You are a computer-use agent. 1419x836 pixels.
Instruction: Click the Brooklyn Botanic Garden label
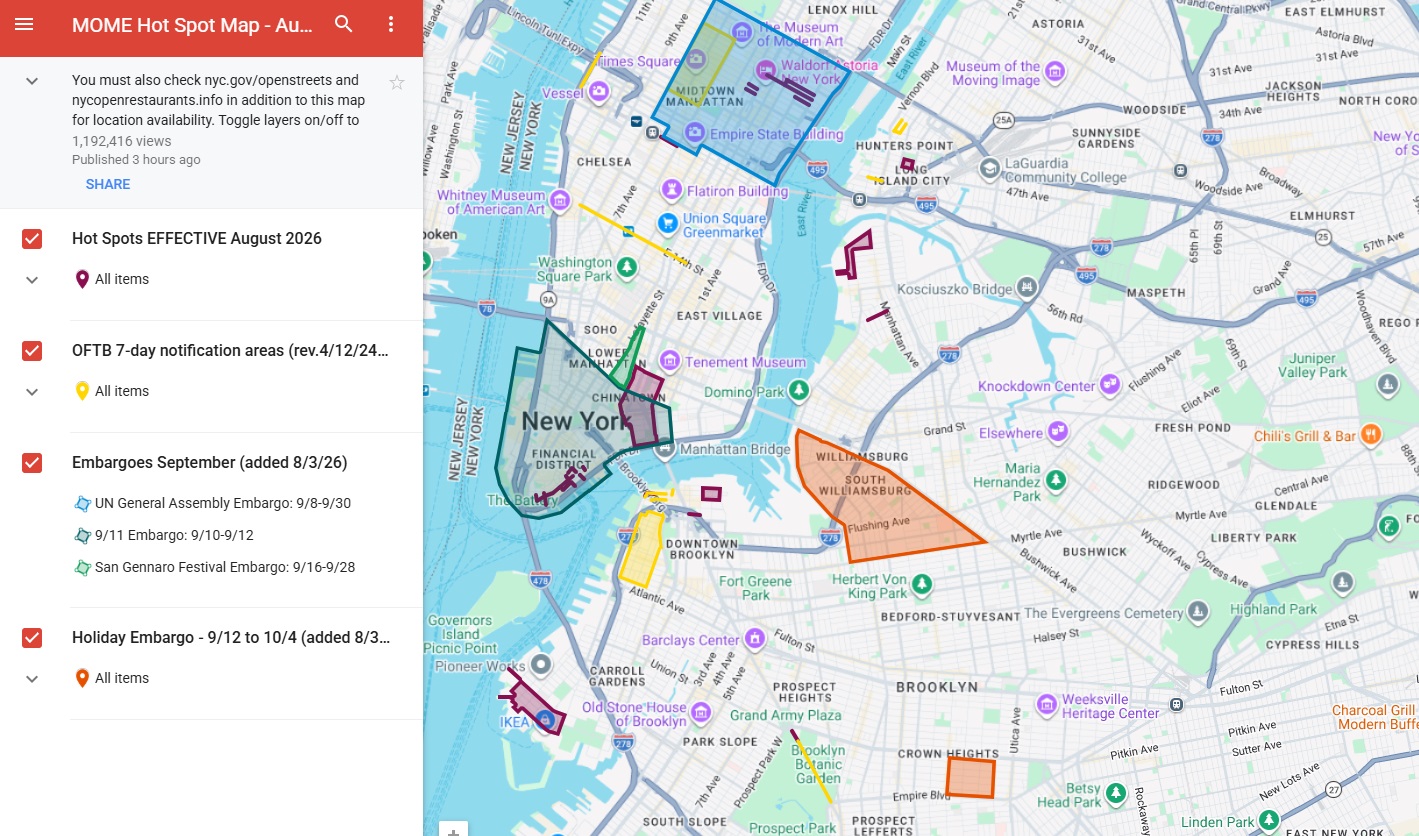pos(820,764)
